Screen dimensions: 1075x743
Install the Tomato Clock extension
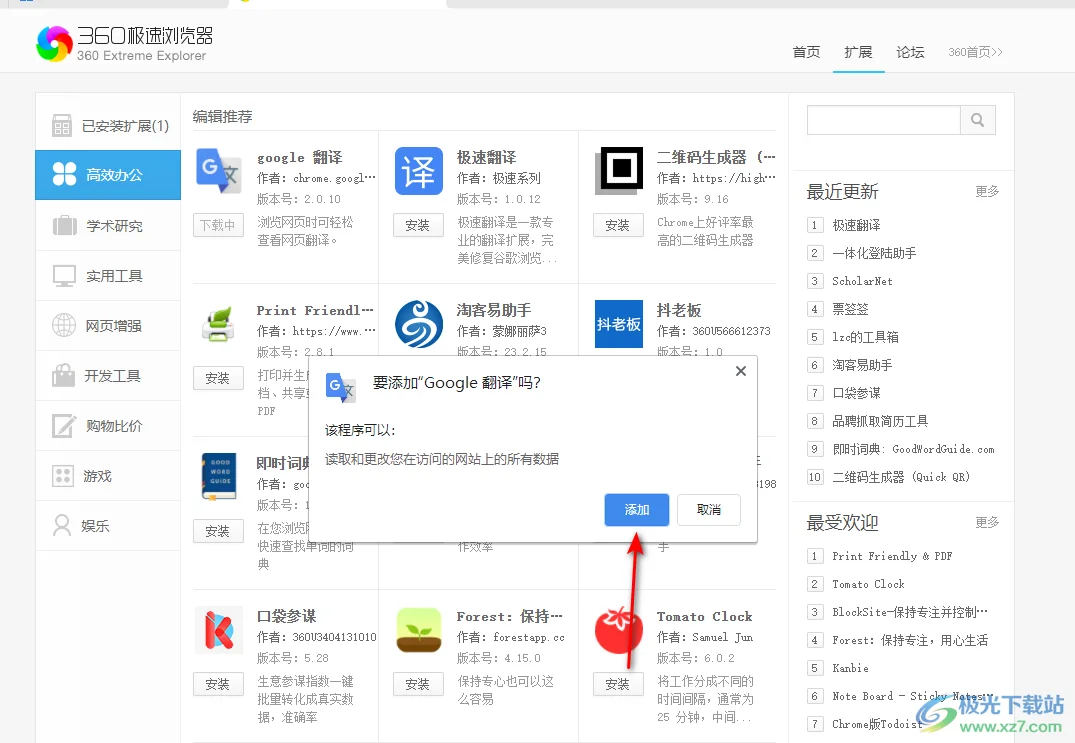(618, 684)
